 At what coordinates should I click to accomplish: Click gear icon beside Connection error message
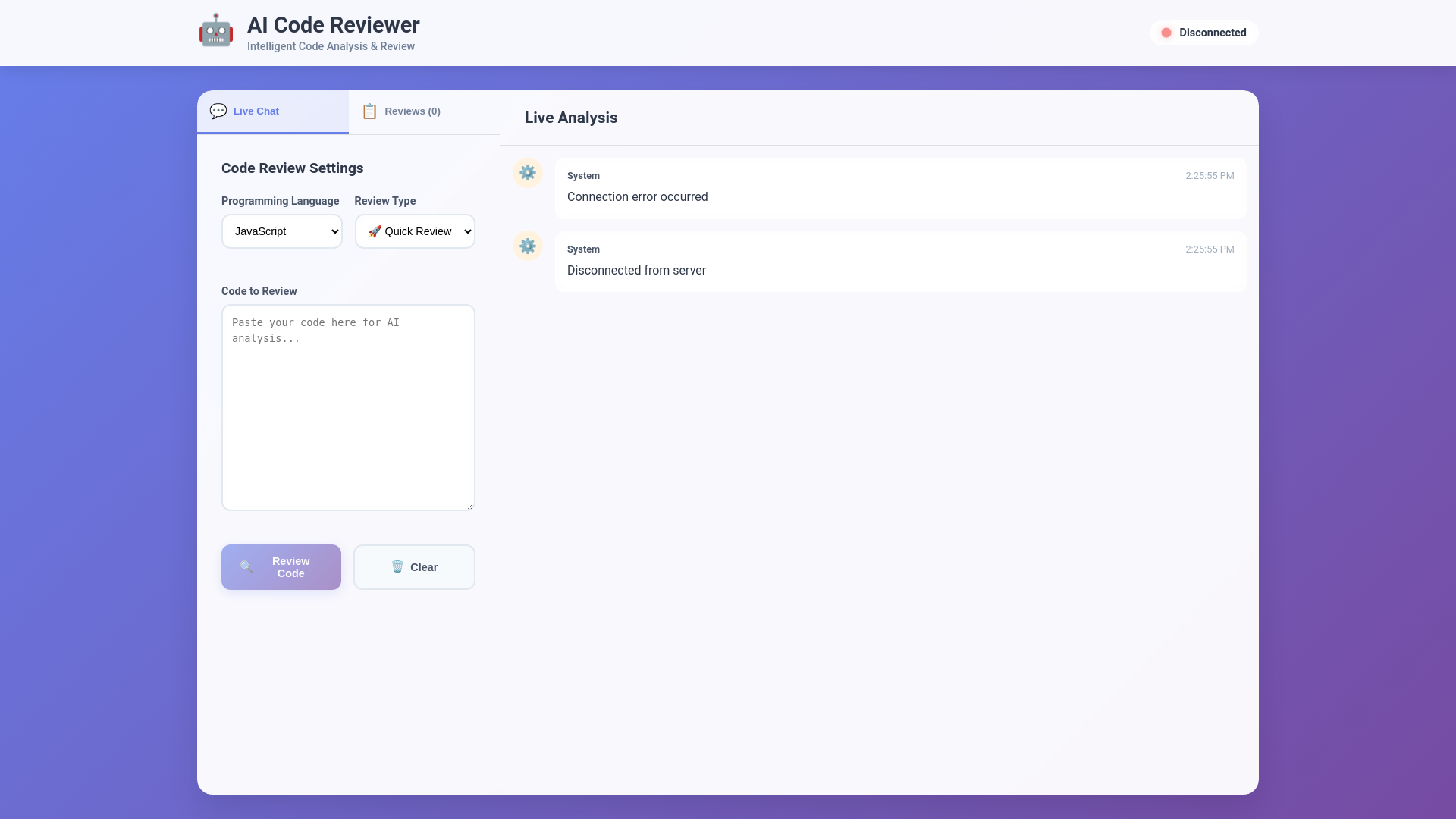[528, 173]
